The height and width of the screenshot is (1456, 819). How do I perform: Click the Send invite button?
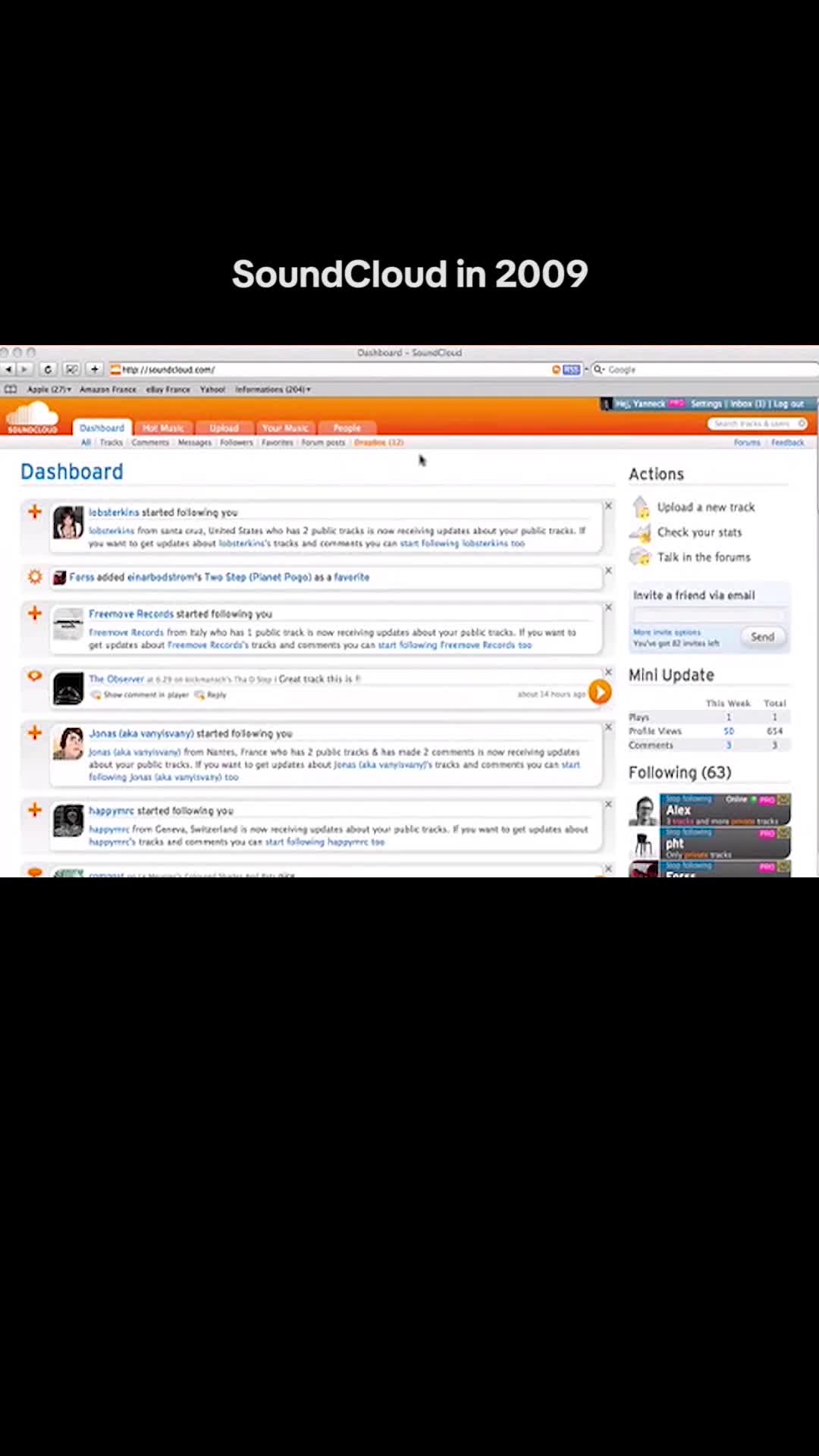tap(762, 637)
